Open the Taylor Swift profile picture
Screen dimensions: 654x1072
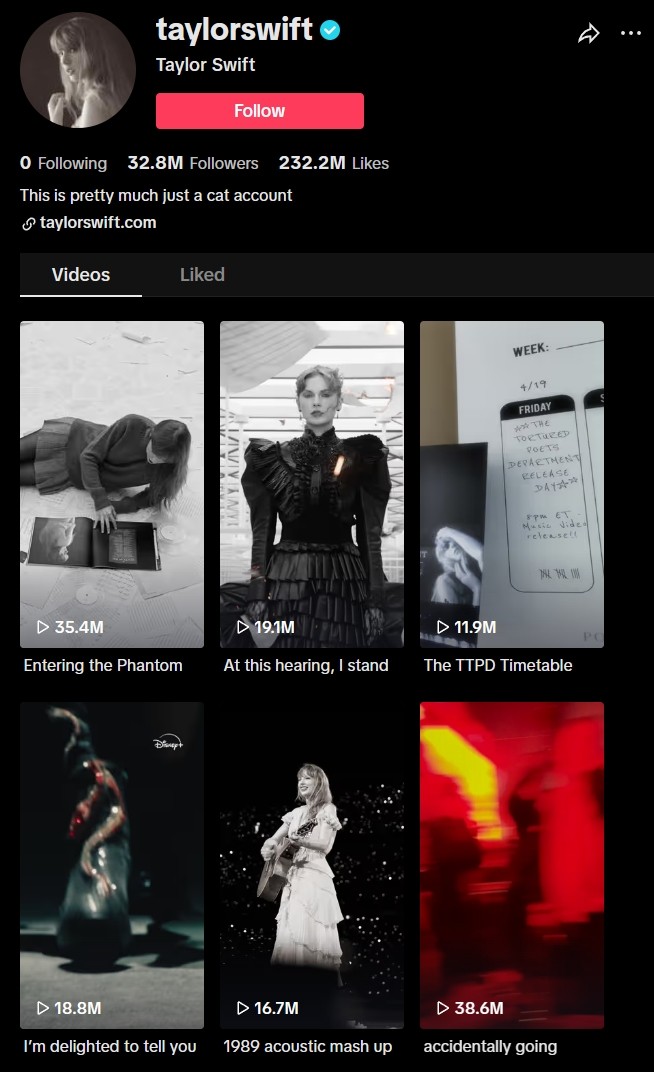coord(77,70)
